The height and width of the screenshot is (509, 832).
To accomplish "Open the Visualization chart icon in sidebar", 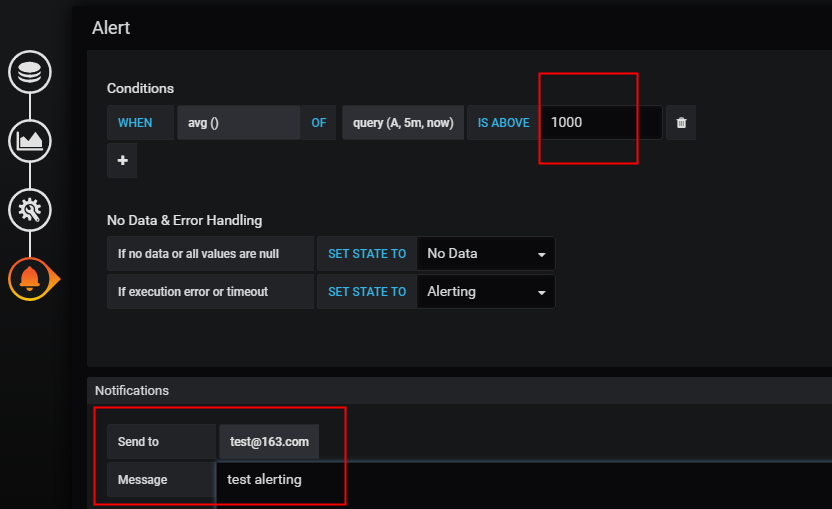I will click(x=29, y=141).
